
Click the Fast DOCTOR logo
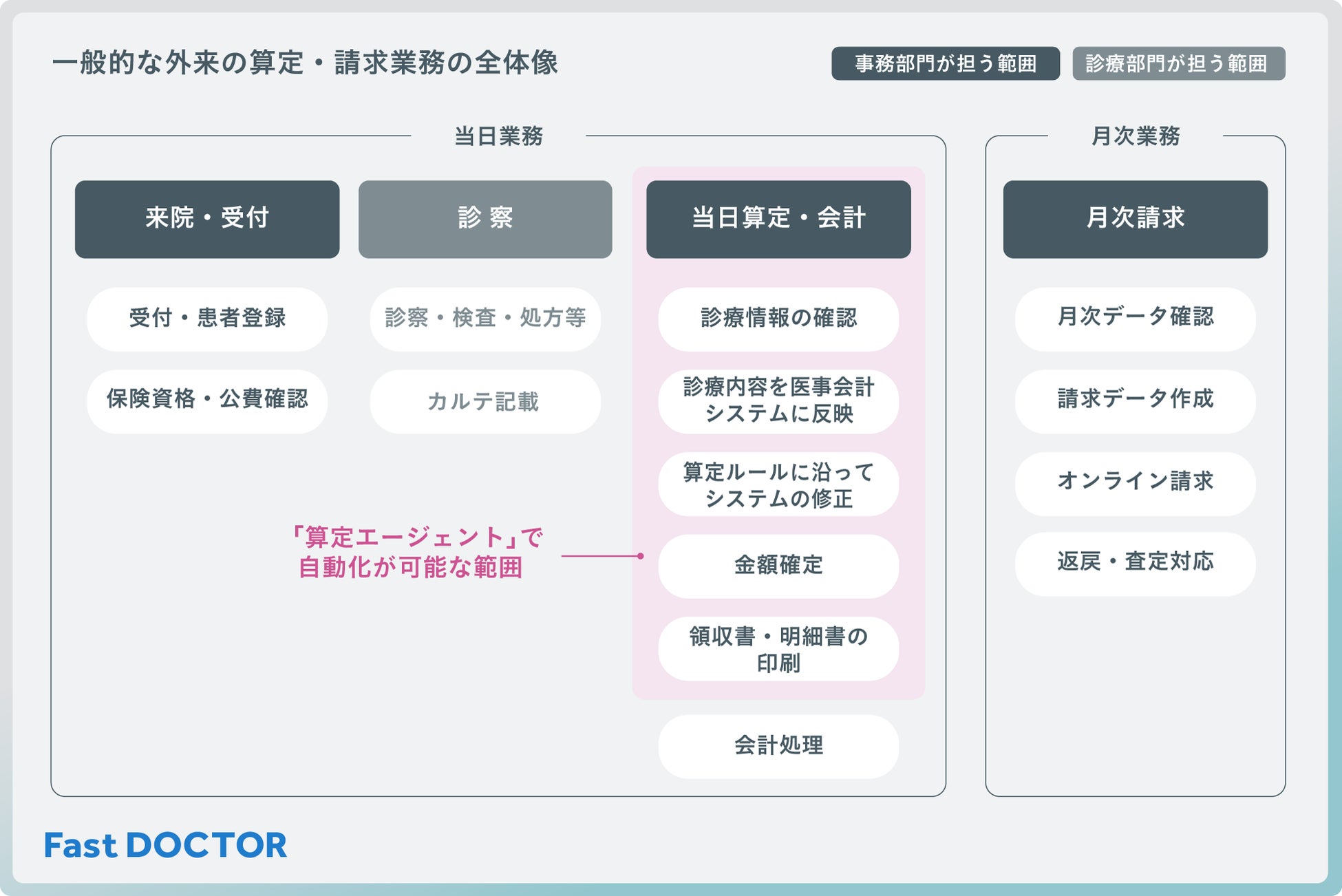pos(165,845)
